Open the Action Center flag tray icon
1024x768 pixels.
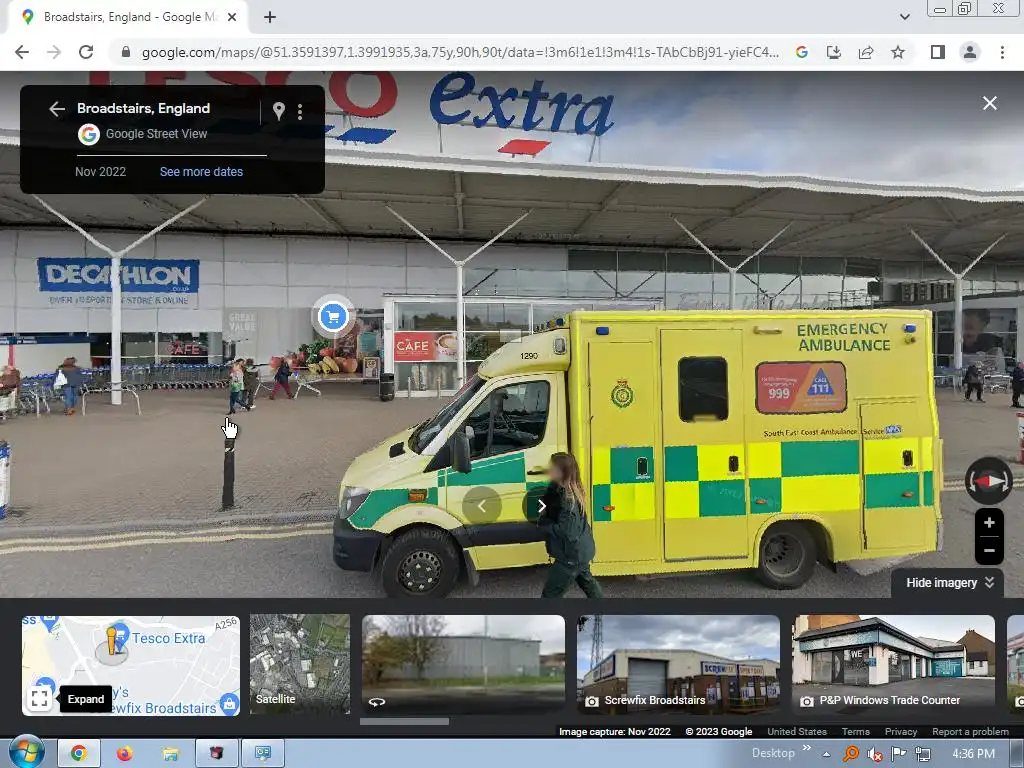(899, 754)
